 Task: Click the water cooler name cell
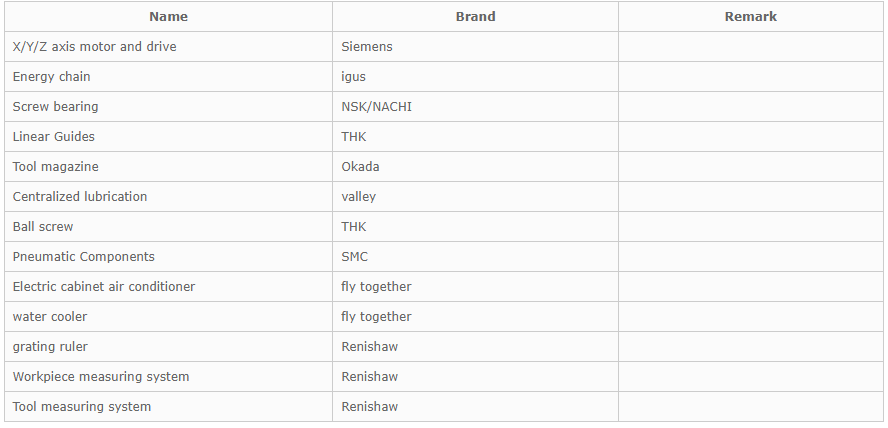[168, 316]
